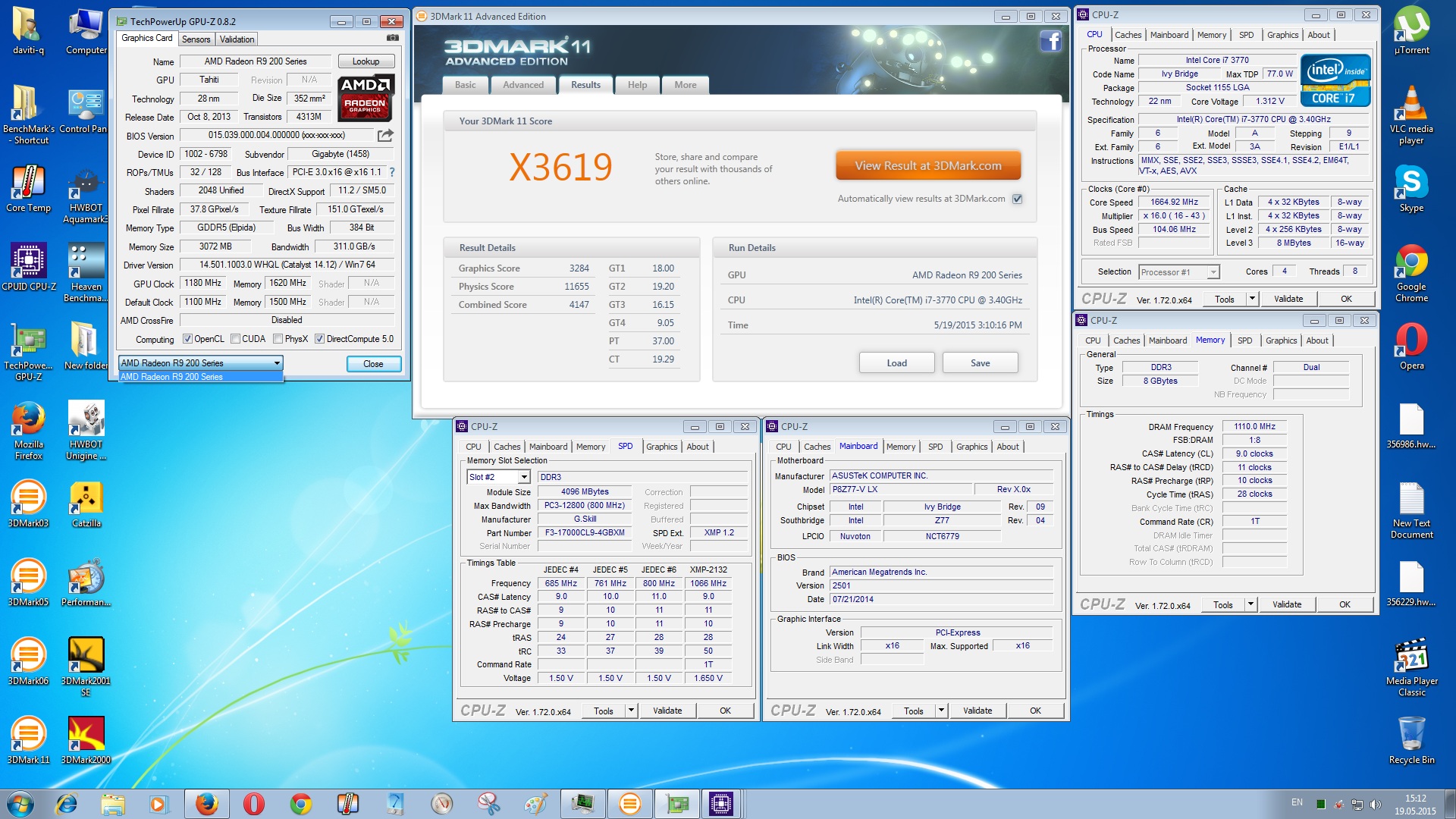Open the Advanced tab in 3DMark 11
The image size is (1456, 819).
[523, 85]
